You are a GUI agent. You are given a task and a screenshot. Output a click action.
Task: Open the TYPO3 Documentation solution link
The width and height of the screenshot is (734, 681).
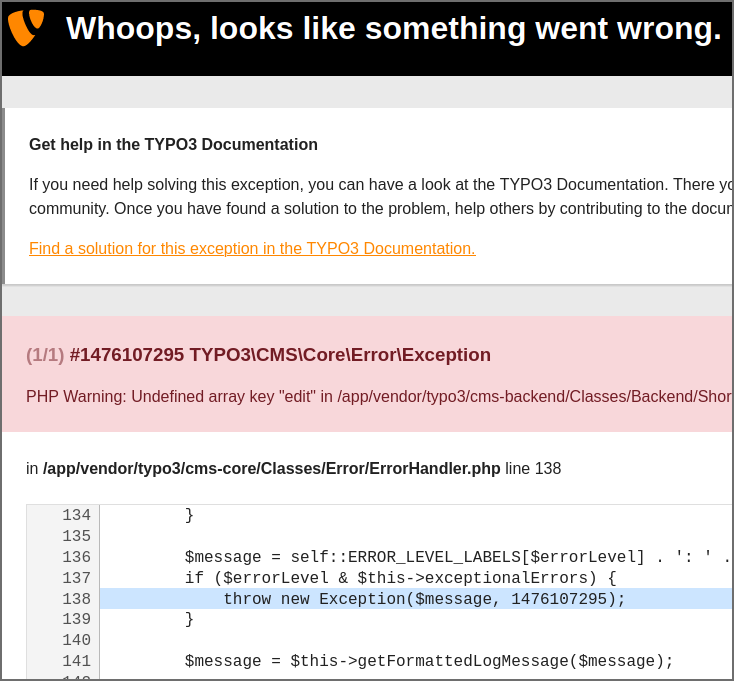click(252, 248)
